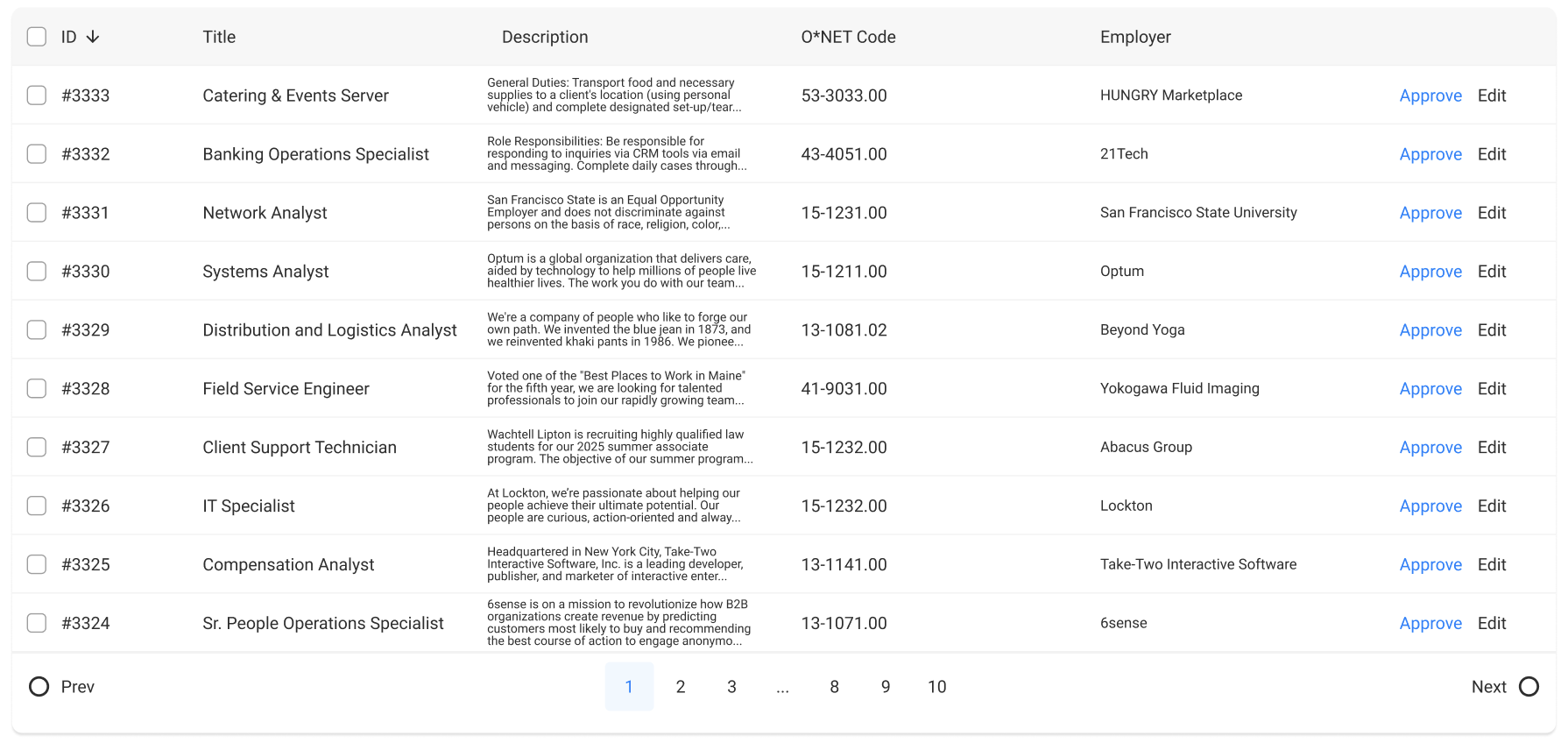Viewport: 1568px width, 750px height.
Task: Edit the Field Service Engineer row
Action: tap(1492, 389)
